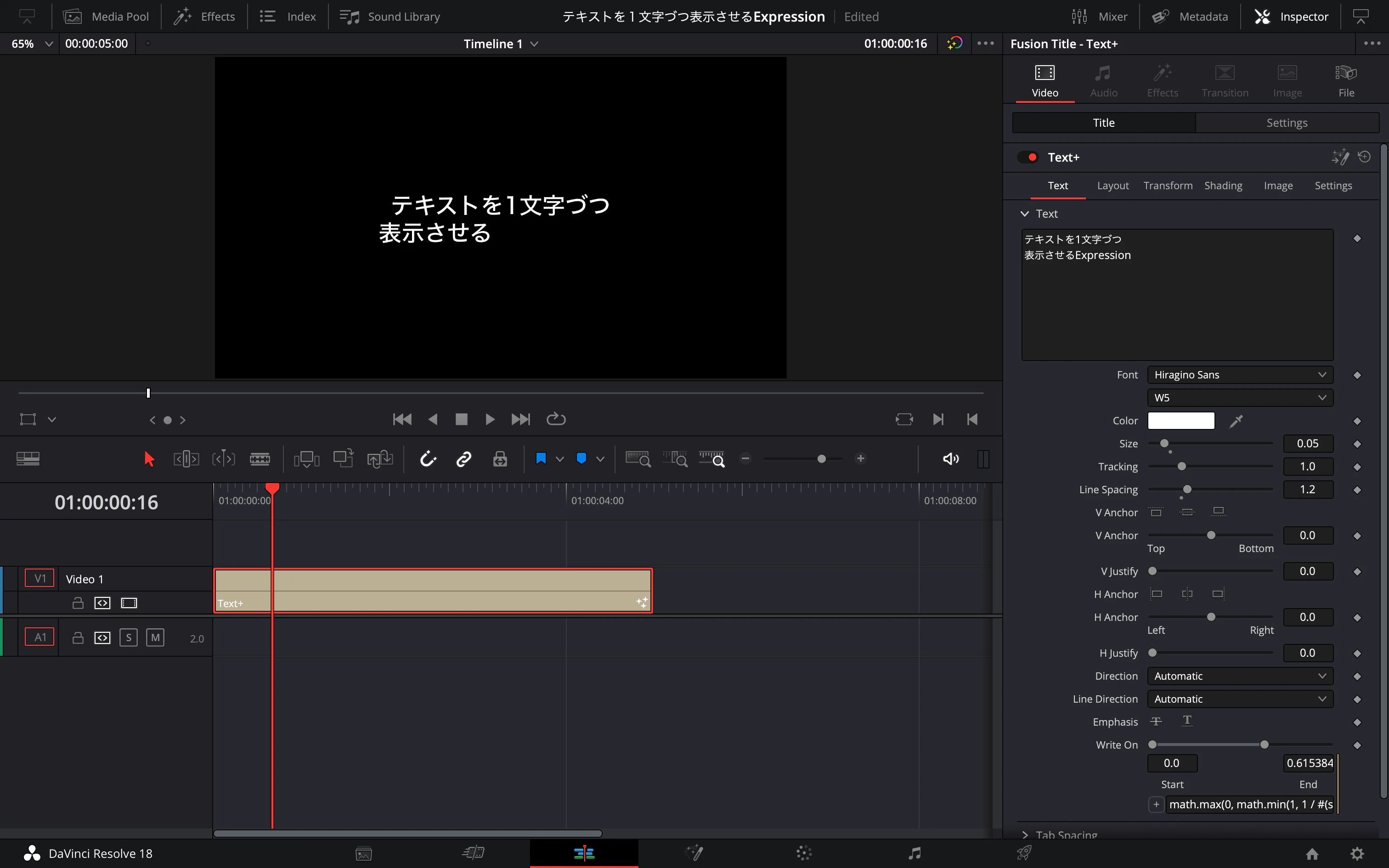Open the Settings tab beside Title

click(x=1286, y=123)
